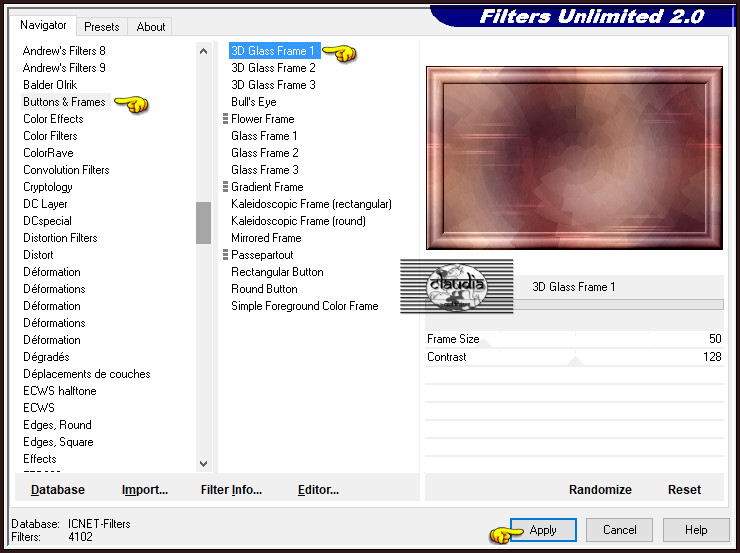Screen dimensions: 740x553
Task: Choose Bull's Eye filter
Action: click(x=254, y=102)
